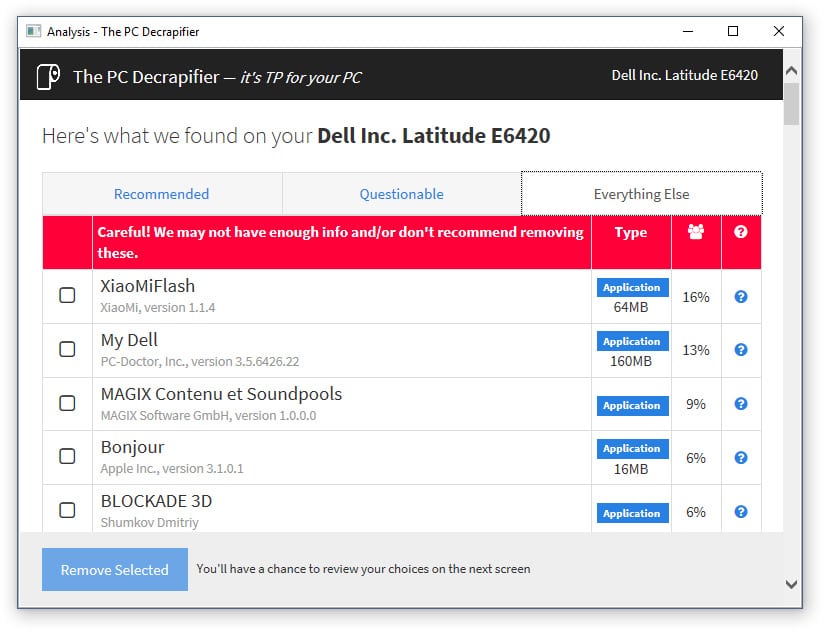
Task: Check the BLOCKADE 3D checkbox
Action: [x=67, y=510]
